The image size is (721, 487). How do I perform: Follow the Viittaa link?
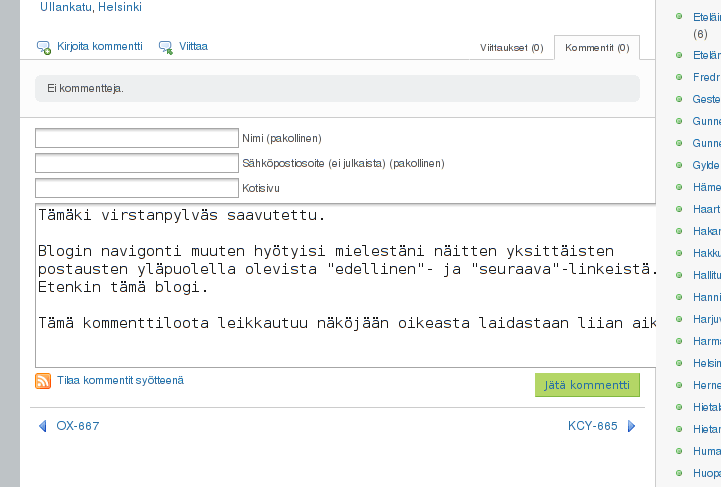pos(193,46)
